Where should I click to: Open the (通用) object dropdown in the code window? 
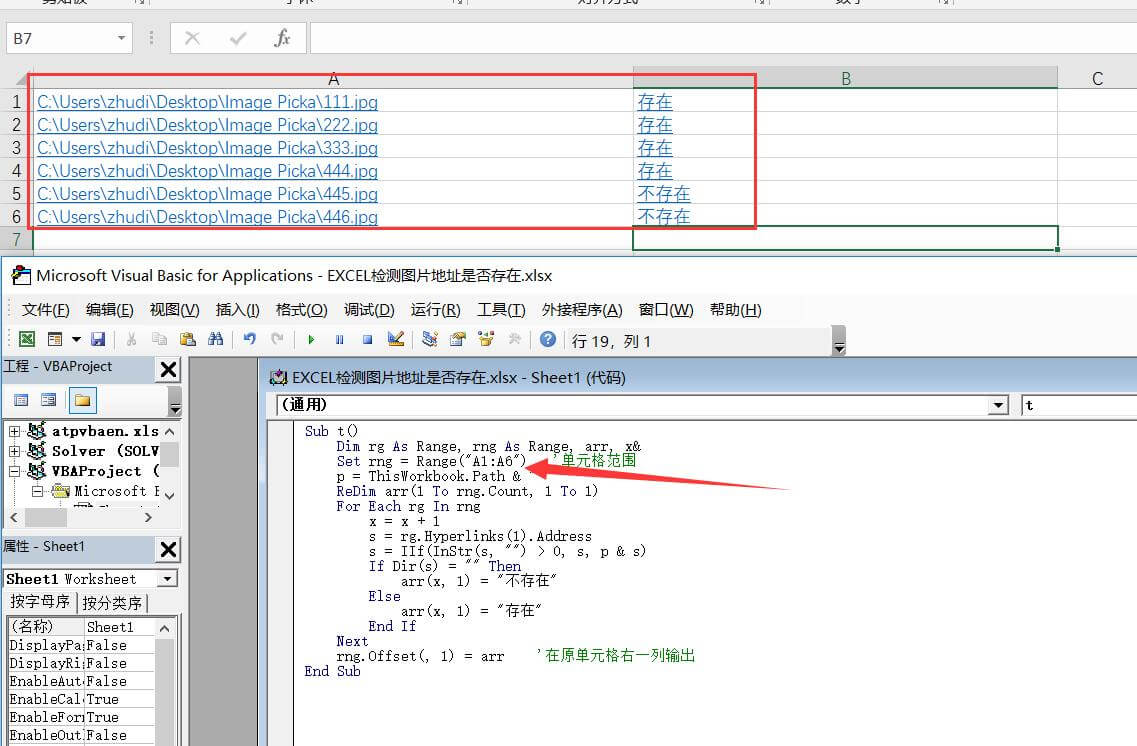997,405
